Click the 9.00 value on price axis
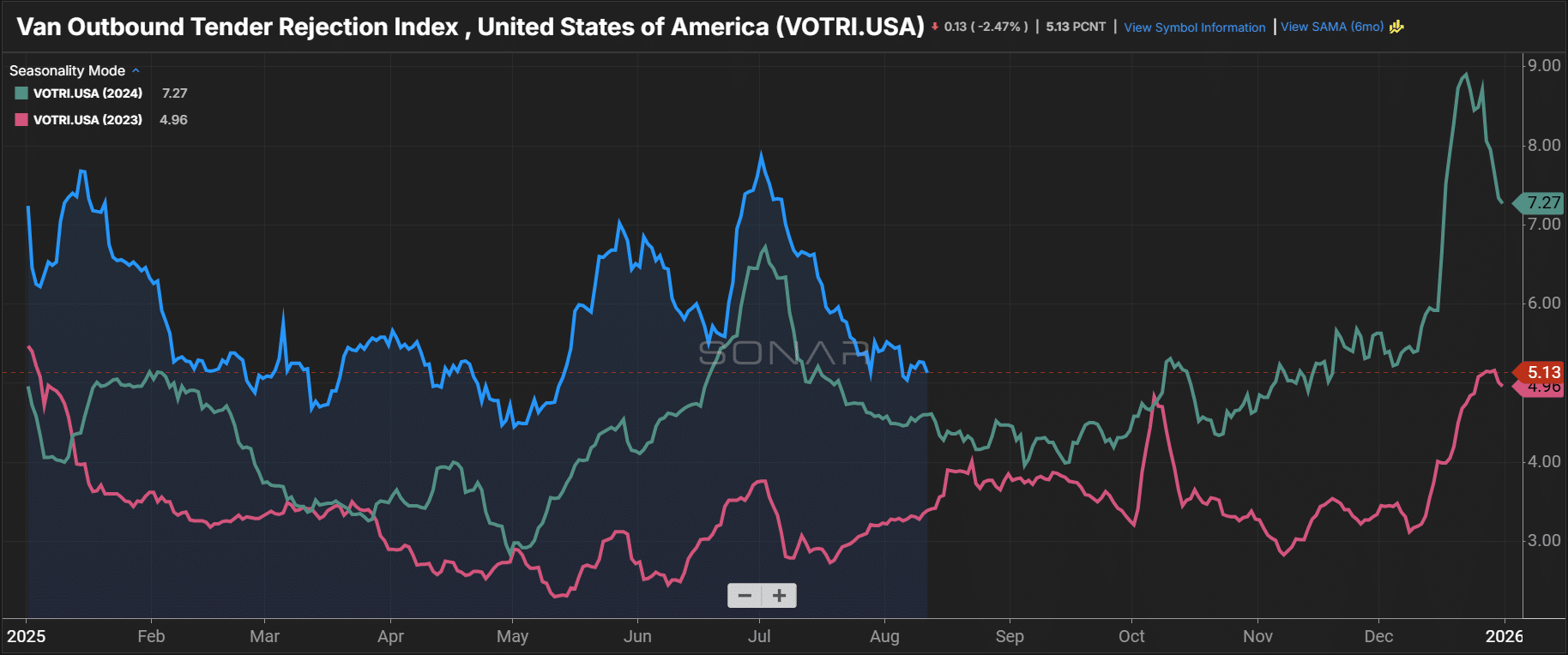This screenshot has height=655, width=1568. 1544,66
